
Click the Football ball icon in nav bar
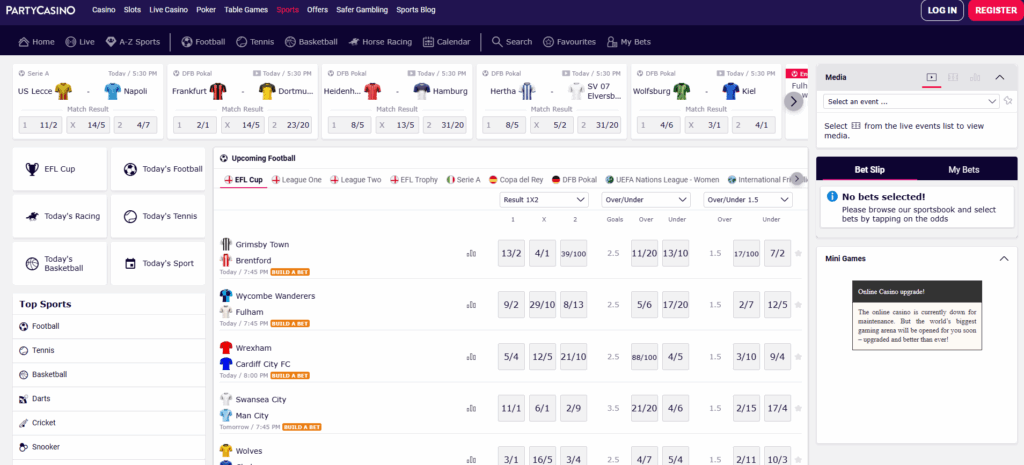(187, 42)
